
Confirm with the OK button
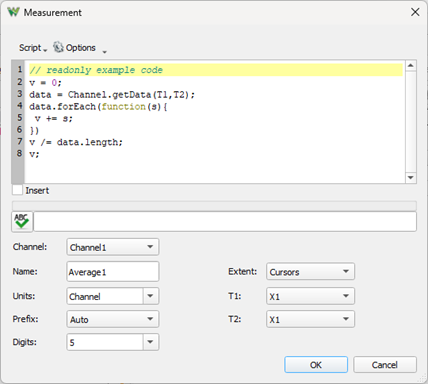point(316,365)
